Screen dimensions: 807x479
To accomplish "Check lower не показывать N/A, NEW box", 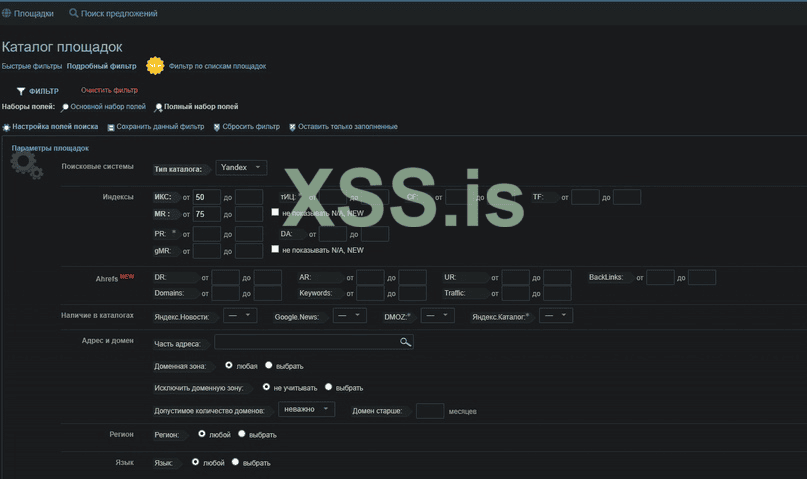I will pos(275,249).
